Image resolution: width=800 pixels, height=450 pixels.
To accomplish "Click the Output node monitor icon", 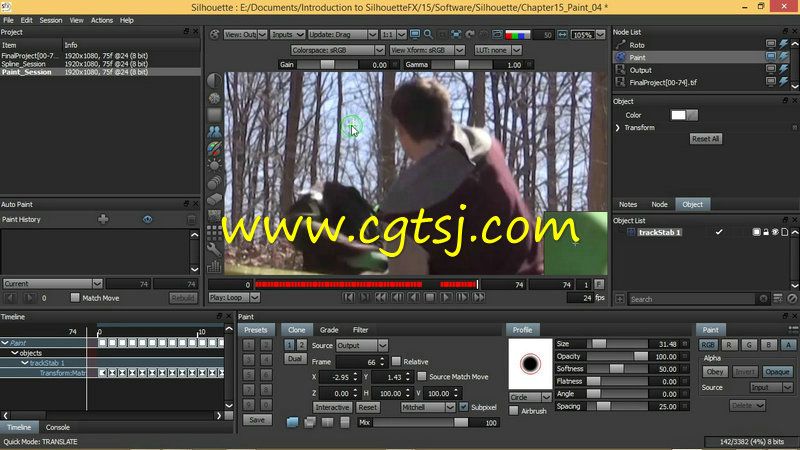I will click(771, 69).
